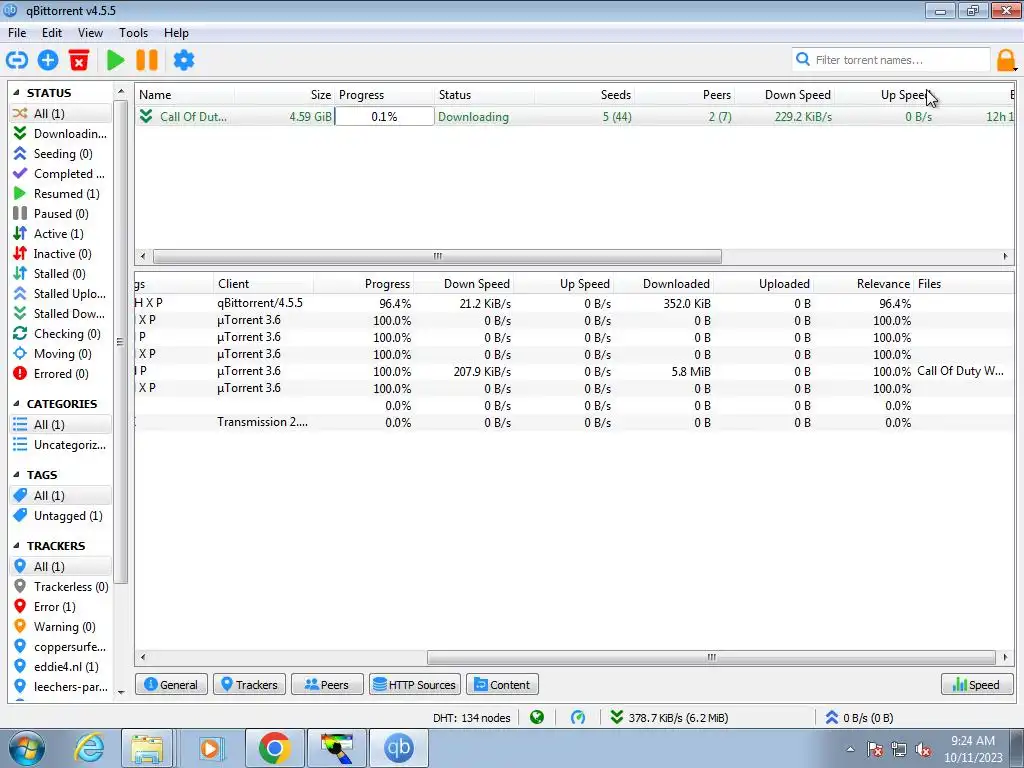Select the Stalled Downloading filter
The width and height of the screenshot is (1024, 768).
pos(60,314)
